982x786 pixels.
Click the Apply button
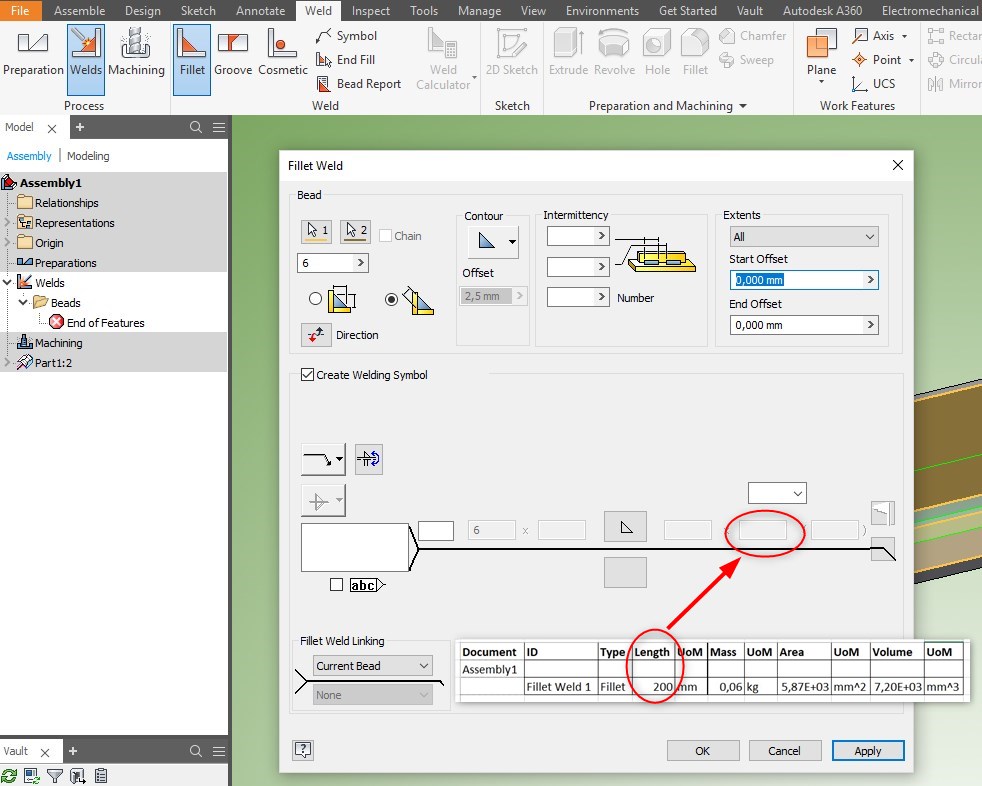coord(867,750)
